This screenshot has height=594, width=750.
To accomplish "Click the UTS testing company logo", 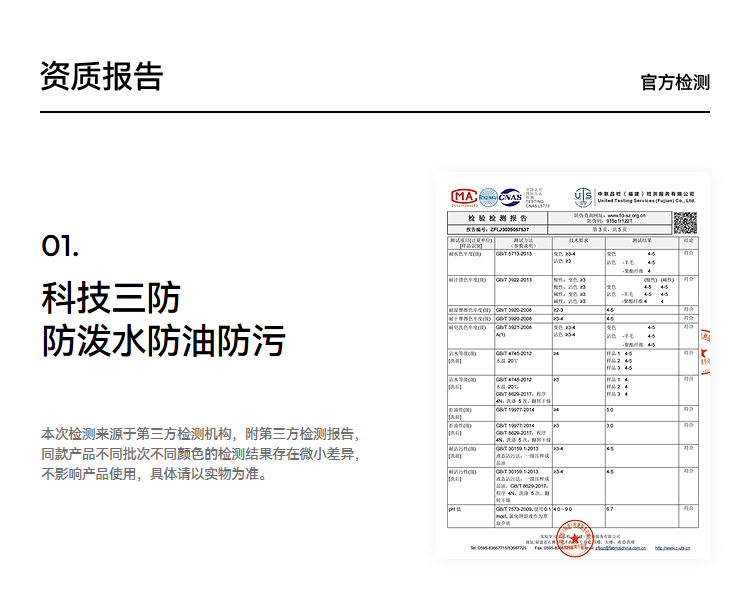I will (x=584, y=197).
